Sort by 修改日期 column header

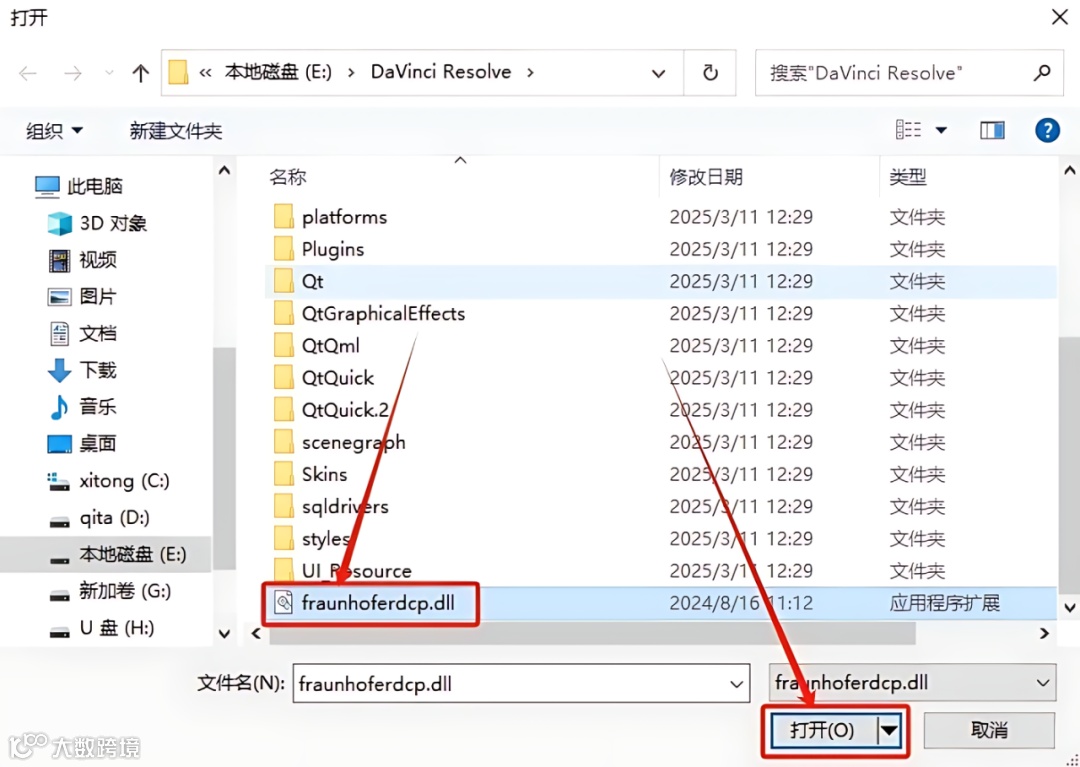(706, 178)
